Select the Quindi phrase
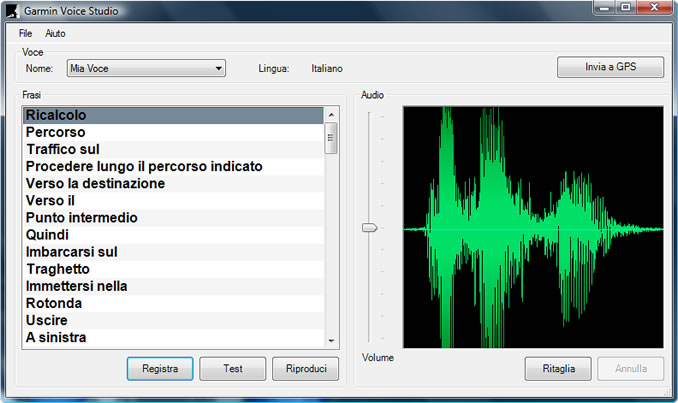678x403 pixels. coord(173,235)
